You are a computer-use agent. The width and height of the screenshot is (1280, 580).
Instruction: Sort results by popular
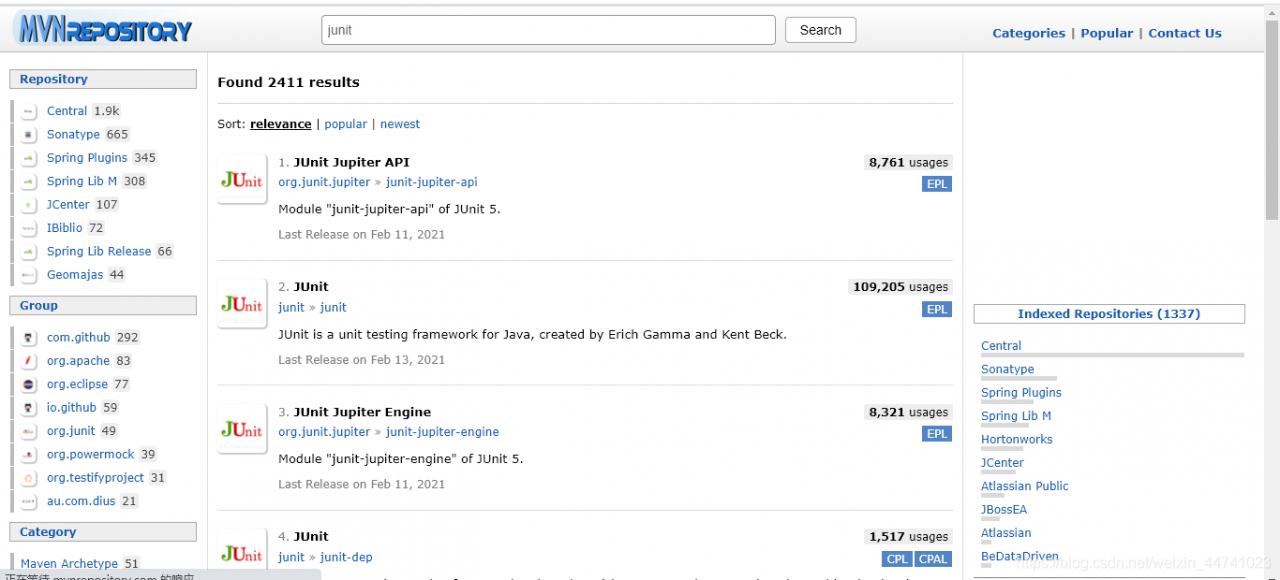click(345, 124)
